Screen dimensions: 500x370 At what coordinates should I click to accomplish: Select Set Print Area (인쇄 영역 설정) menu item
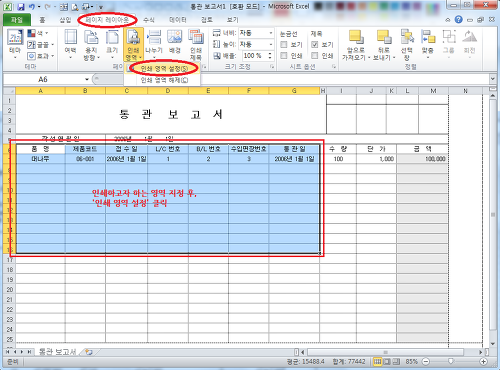pyautogui.click(x=162, y=69)
